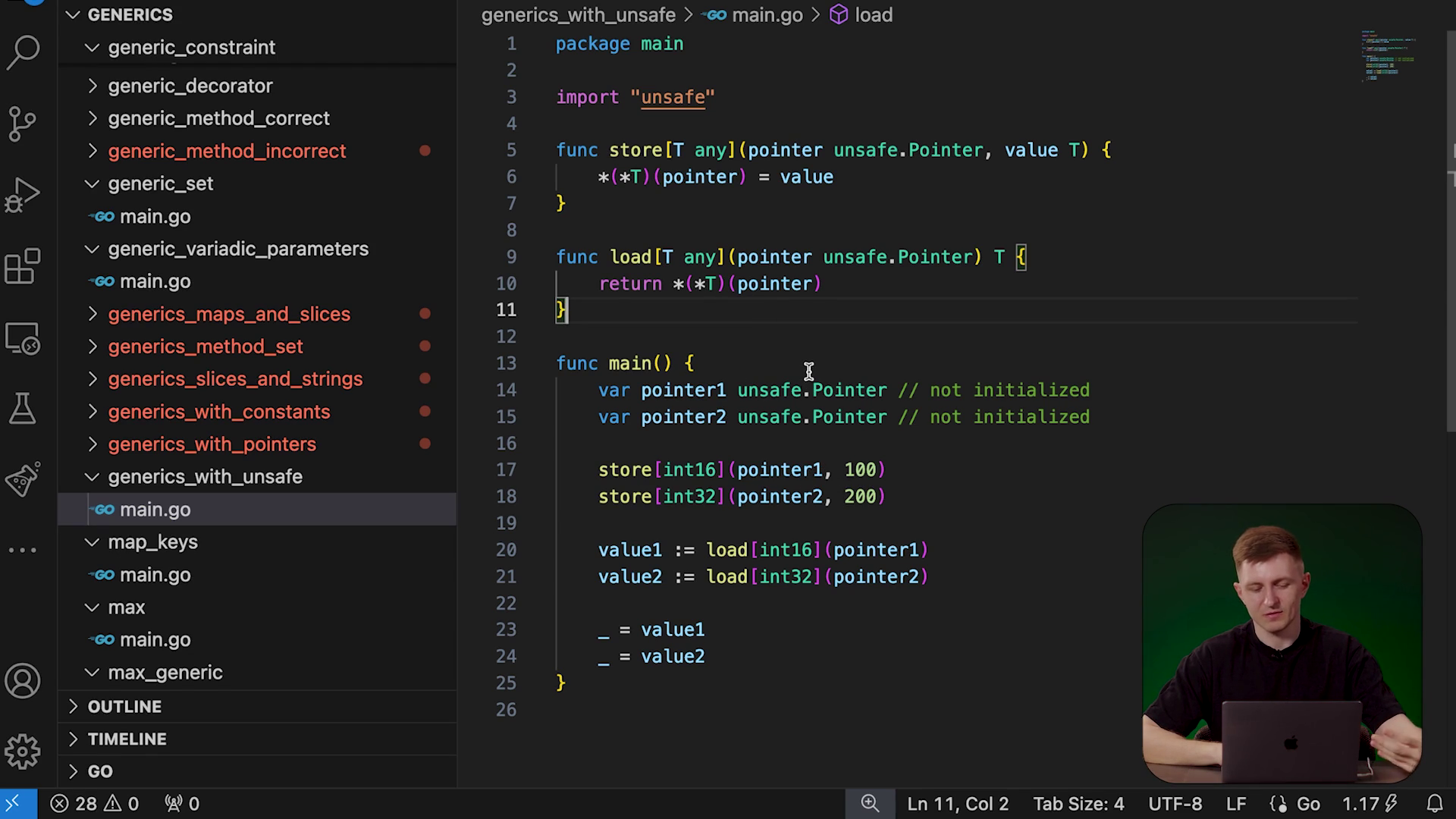This screenshot has width=1456, height=819.
Task: Open the Run and Debug view
Action: 23,195
